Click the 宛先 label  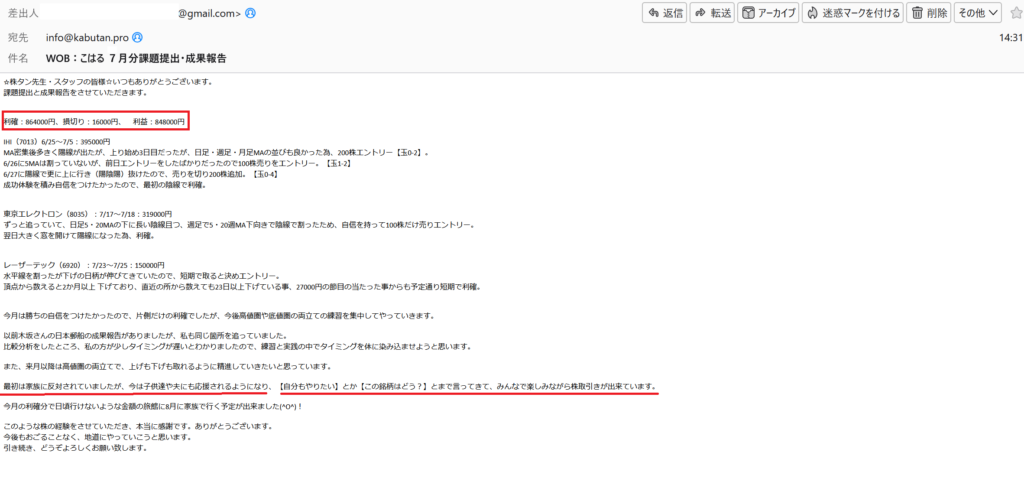tap(18, 37)
